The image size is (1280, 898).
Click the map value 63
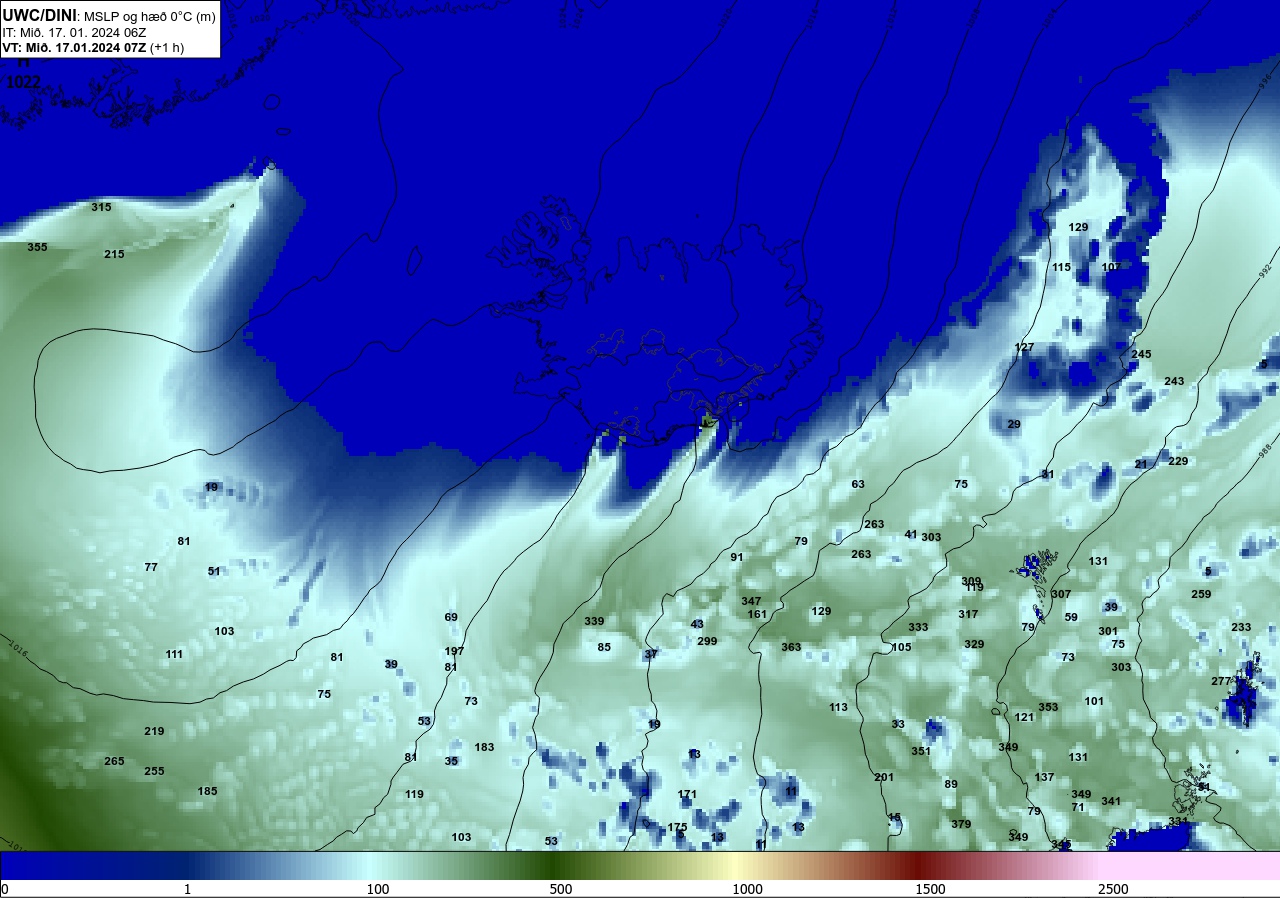pos(858,484)
